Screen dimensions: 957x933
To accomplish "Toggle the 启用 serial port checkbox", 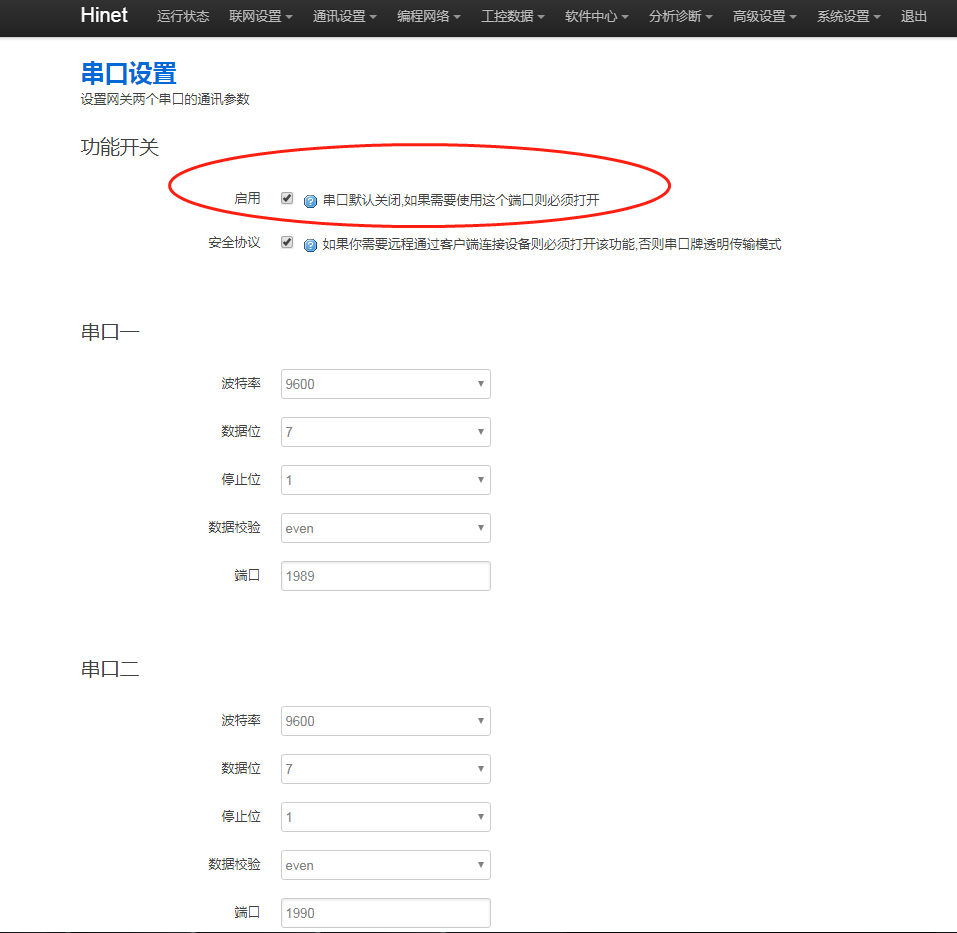I will (x=287, y=199).
